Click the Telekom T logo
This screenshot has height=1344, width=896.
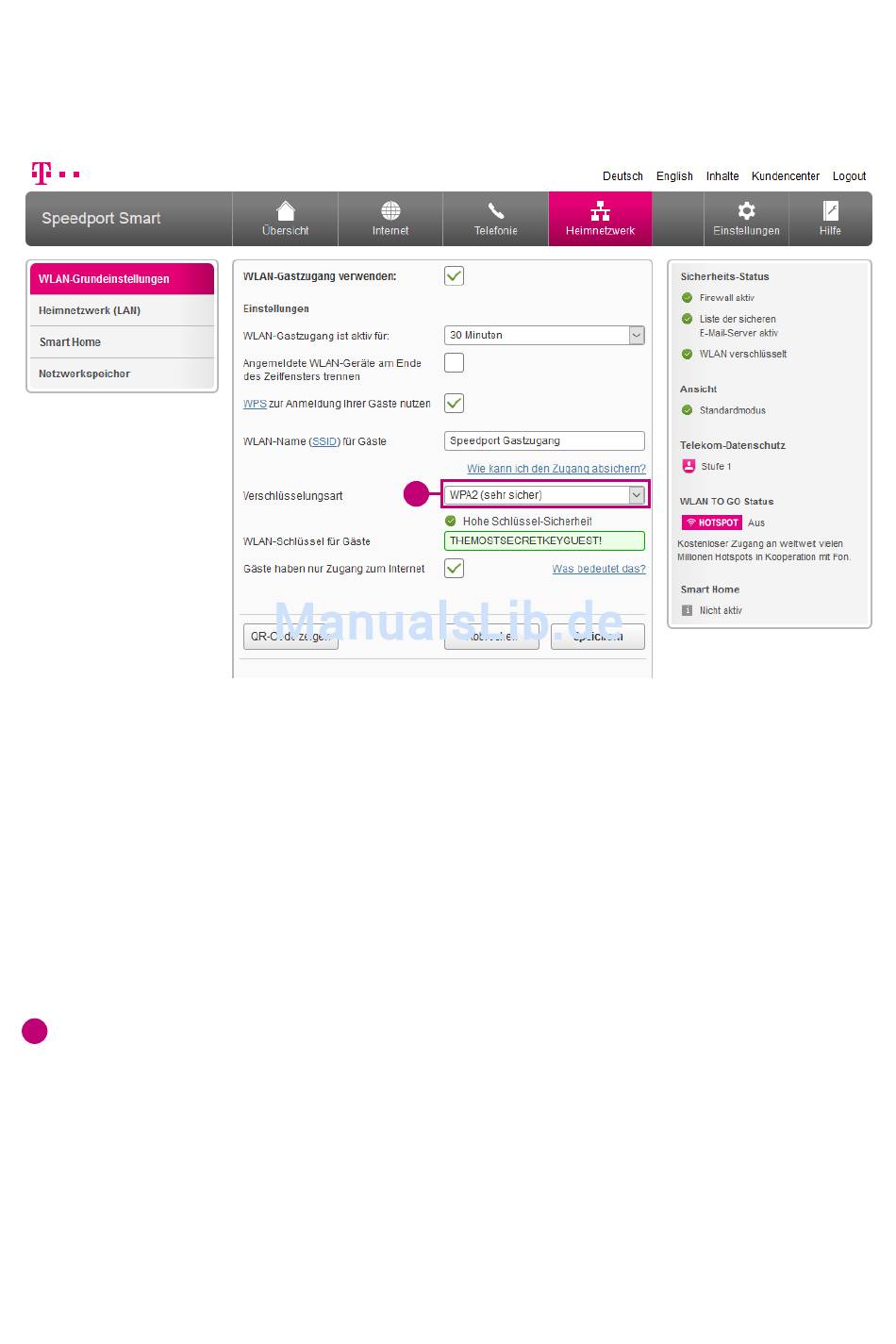tap(41, 174)
